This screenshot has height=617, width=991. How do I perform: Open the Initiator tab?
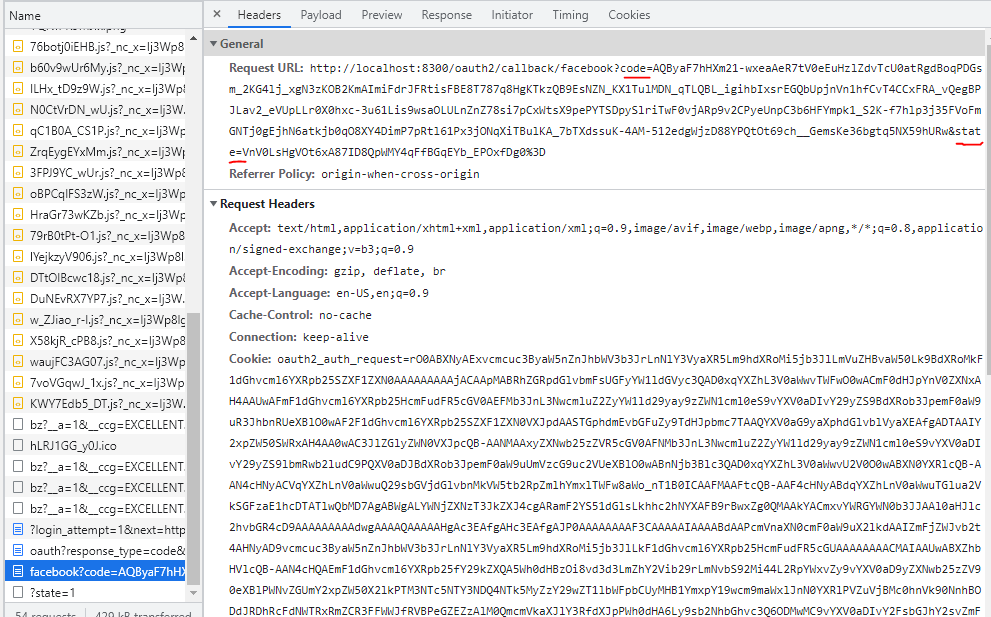[x=512, y=15]
